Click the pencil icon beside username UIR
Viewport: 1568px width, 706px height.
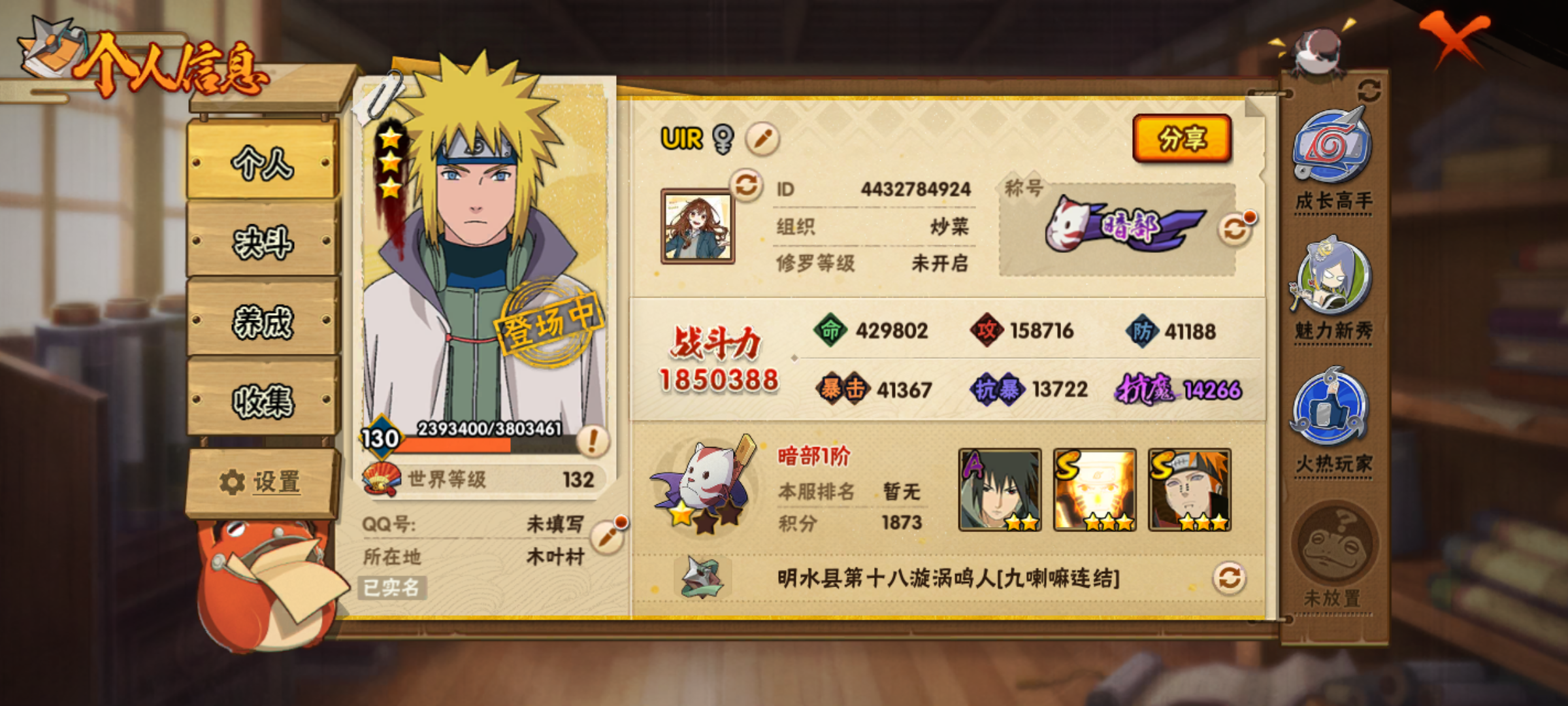click(x=762, y=139)
